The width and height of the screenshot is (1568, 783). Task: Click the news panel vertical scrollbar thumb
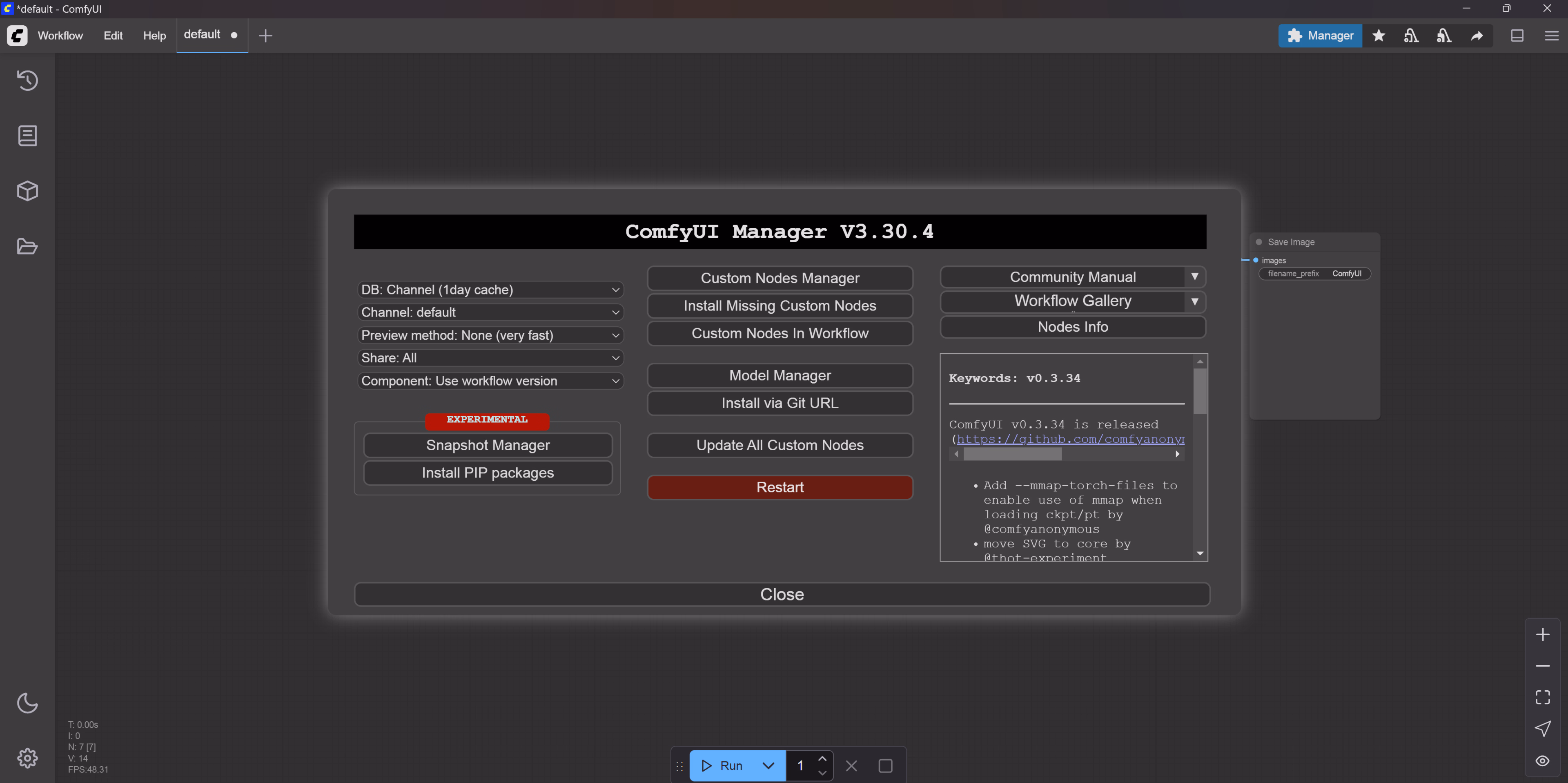coord(1200,391)
